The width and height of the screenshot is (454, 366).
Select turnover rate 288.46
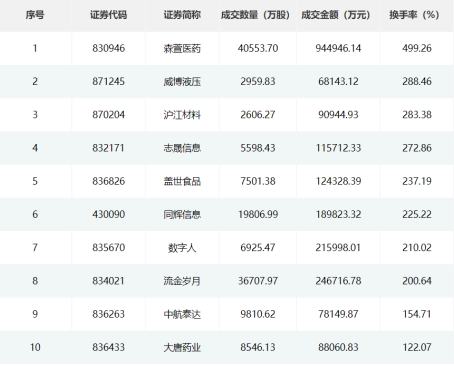pyautogui.click(x=417, y=81)
